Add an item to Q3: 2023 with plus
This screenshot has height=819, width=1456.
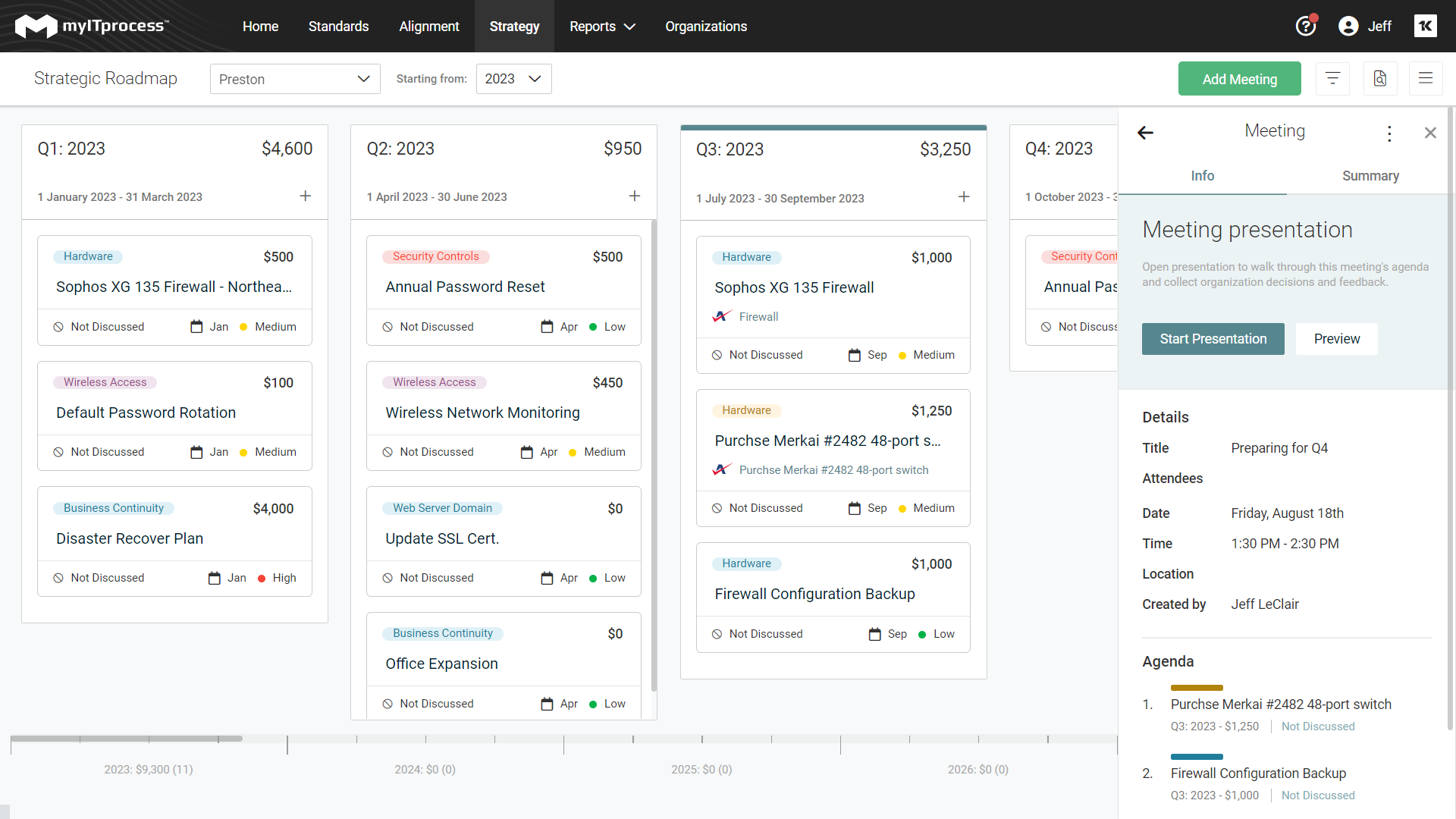pyautogui.click(x=963, y=197)
